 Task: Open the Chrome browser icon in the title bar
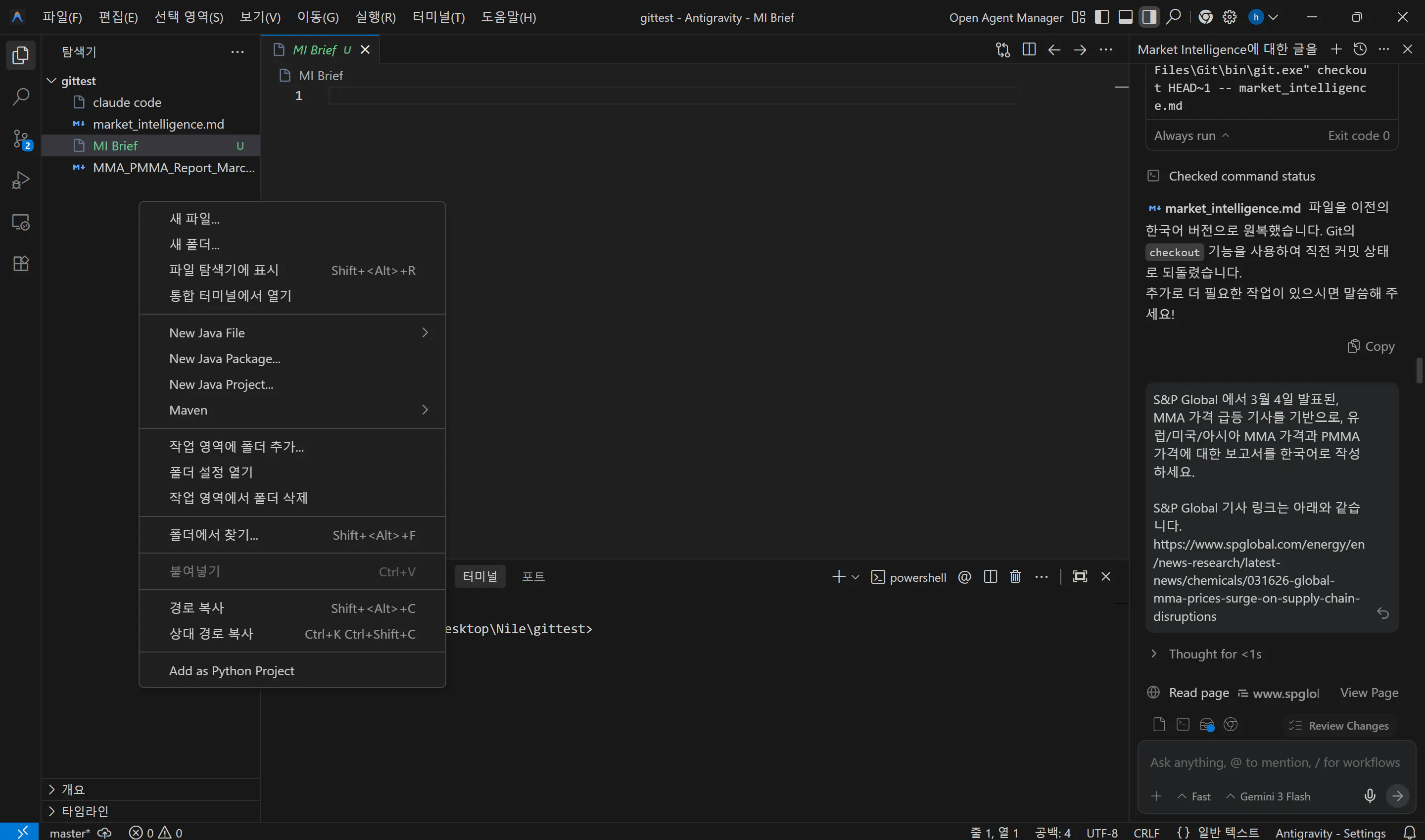1205,17
